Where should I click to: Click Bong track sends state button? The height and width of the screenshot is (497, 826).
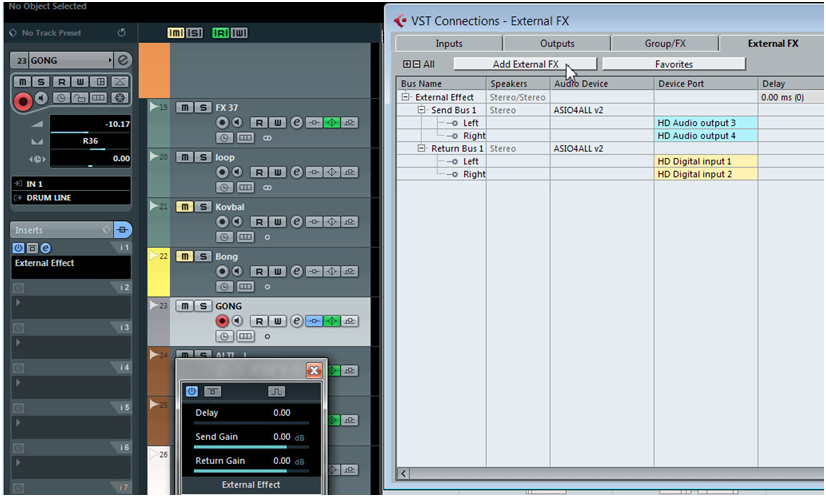pos(349,271)
